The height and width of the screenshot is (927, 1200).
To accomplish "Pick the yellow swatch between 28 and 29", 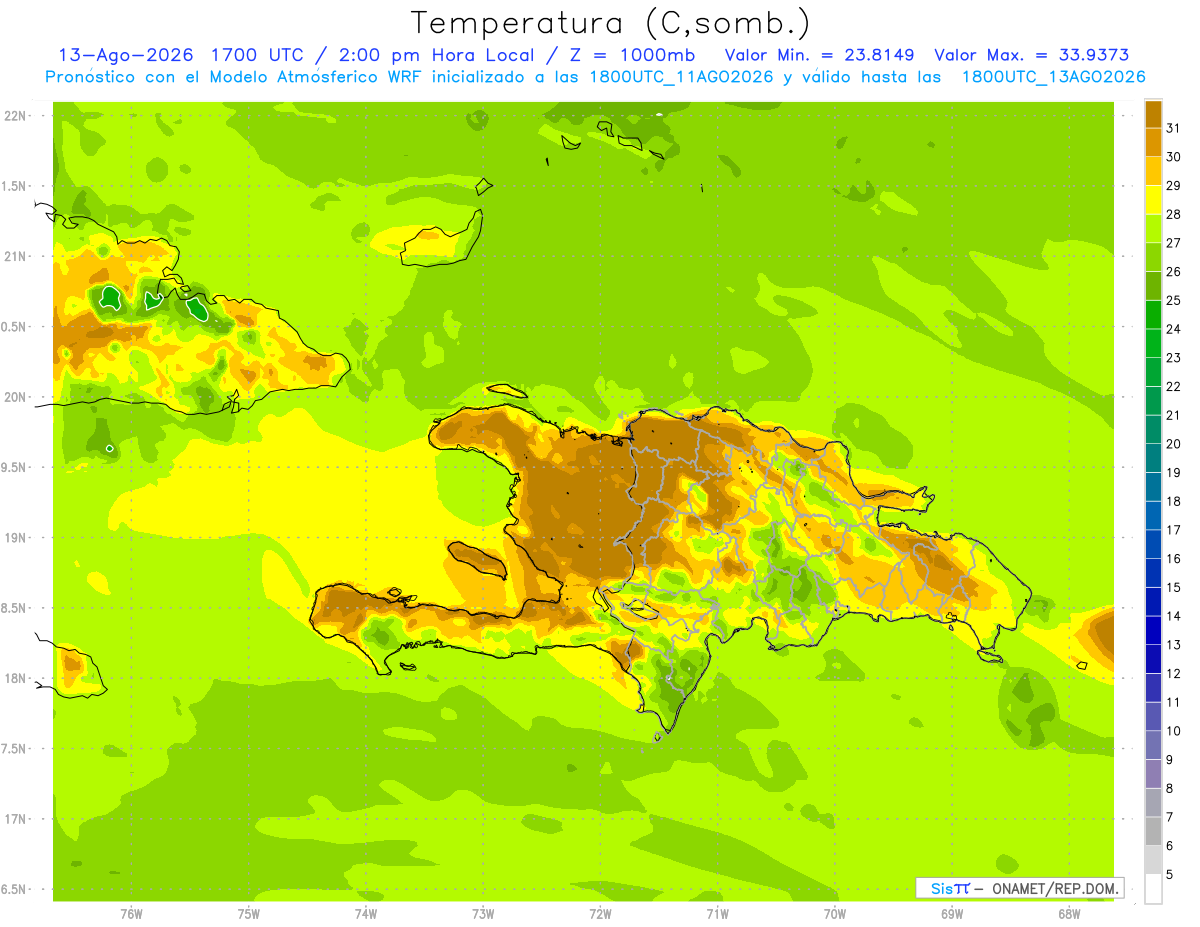I will click(1153, 199).
